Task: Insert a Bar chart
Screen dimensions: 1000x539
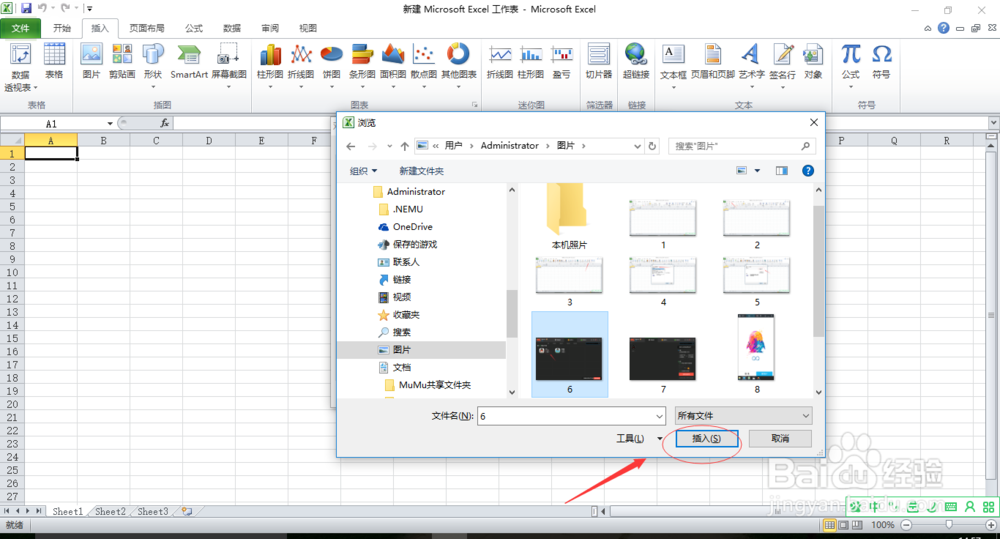Action: (362, 64)
